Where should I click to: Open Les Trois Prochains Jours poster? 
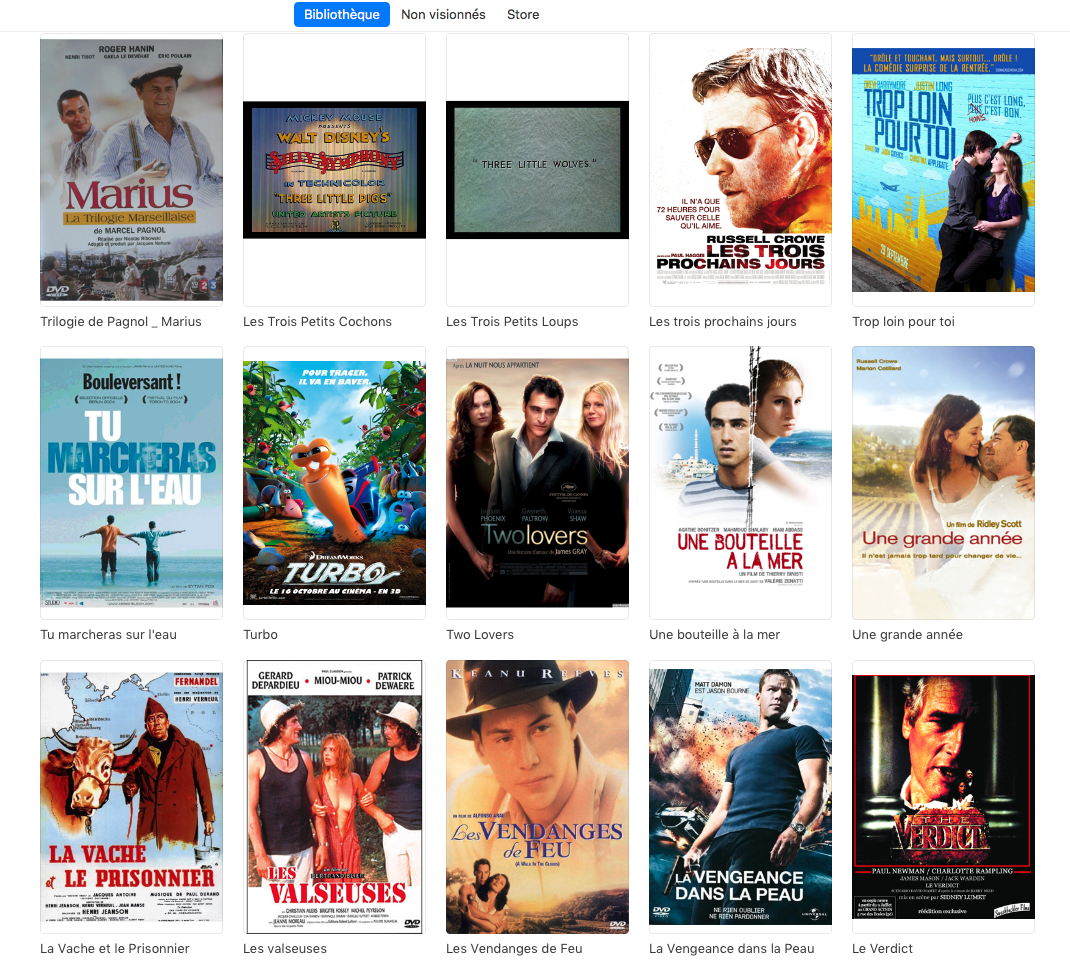click(740, 170)
